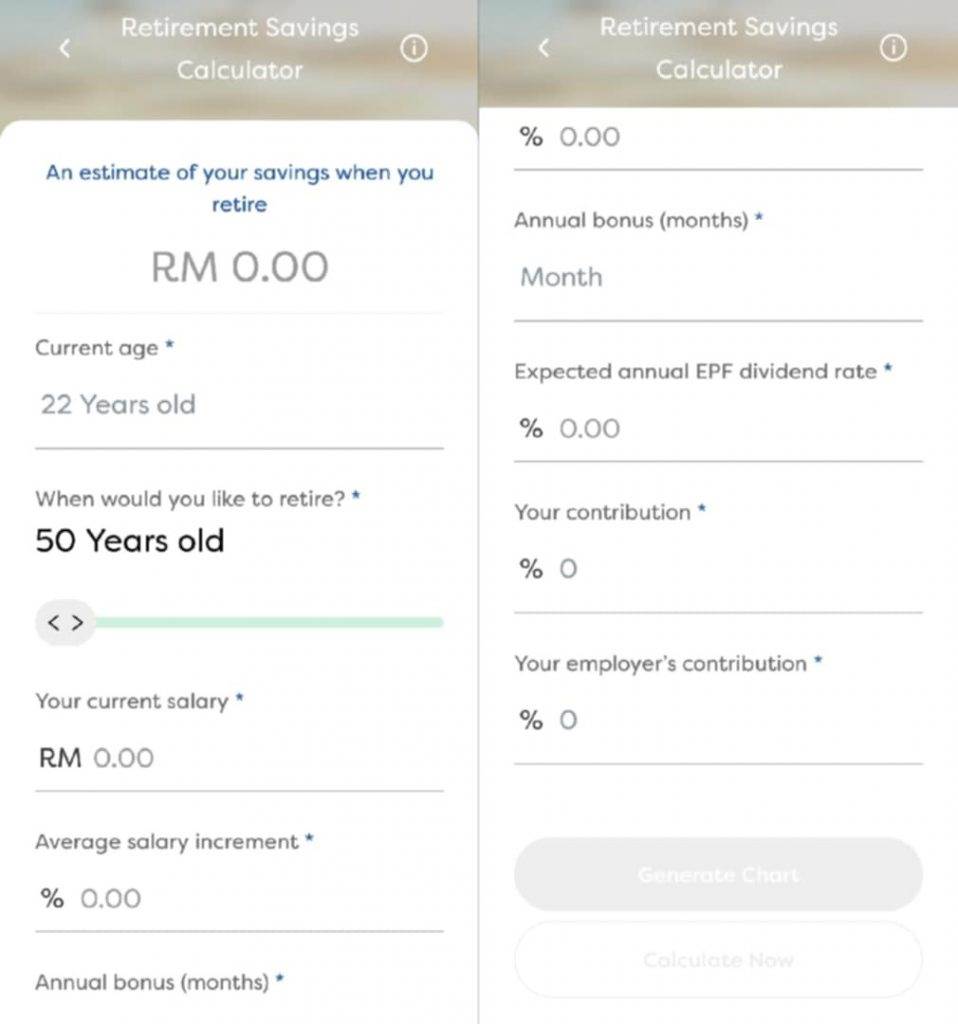
Task: Click top percentage field on right screen
Action: click(x=718, y=138)
